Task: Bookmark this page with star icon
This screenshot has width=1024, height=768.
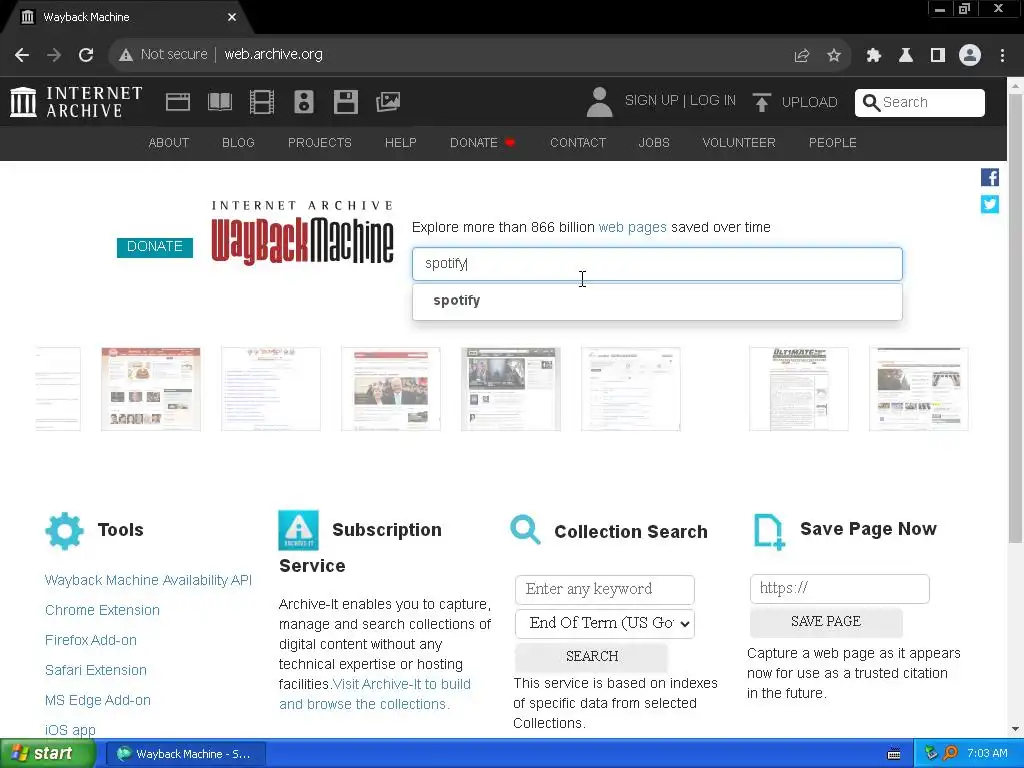Action: click(834, 56)
